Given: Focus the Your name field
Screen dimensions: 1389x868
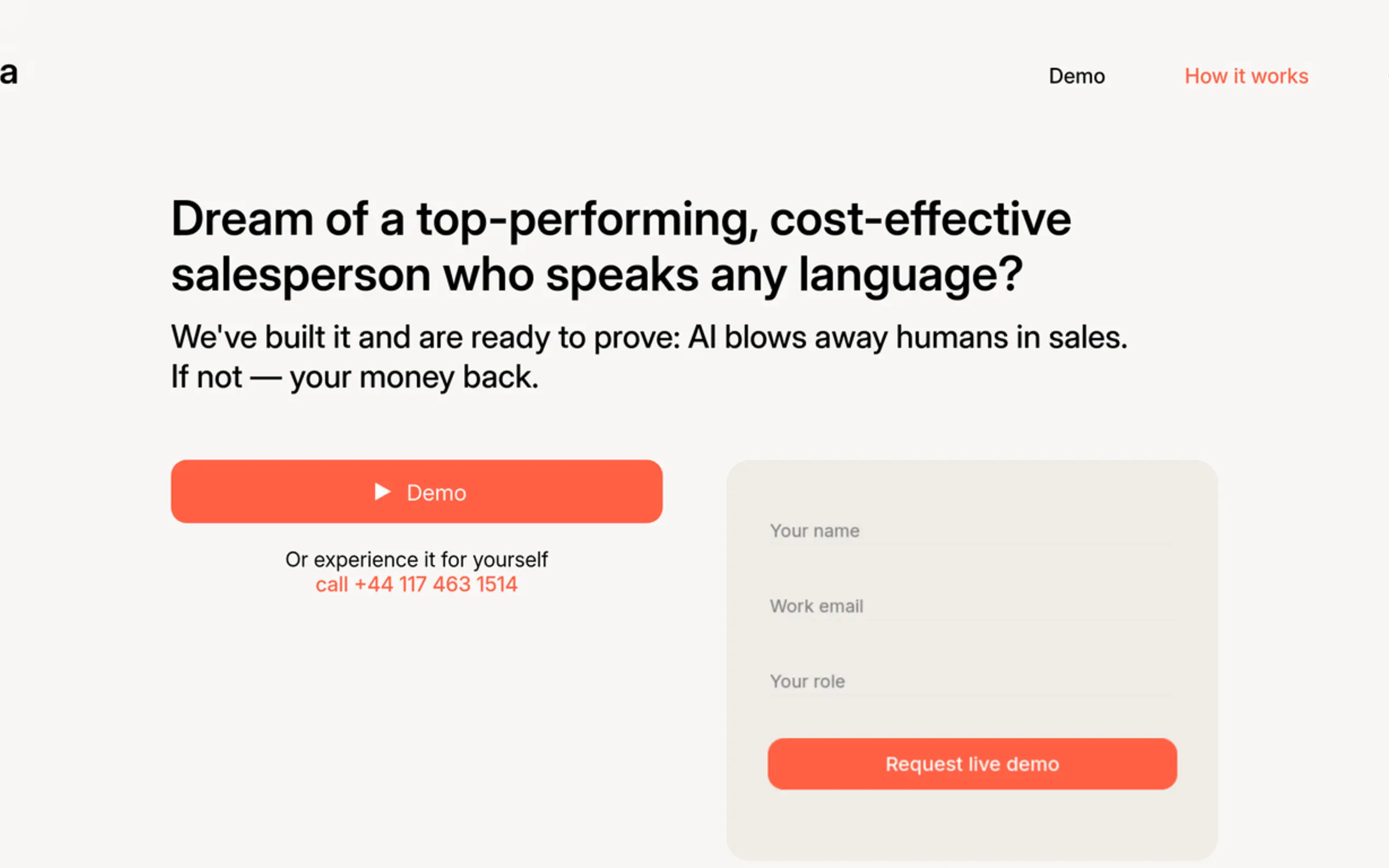Looking at the screenshot, I should (x=972, y=531).
